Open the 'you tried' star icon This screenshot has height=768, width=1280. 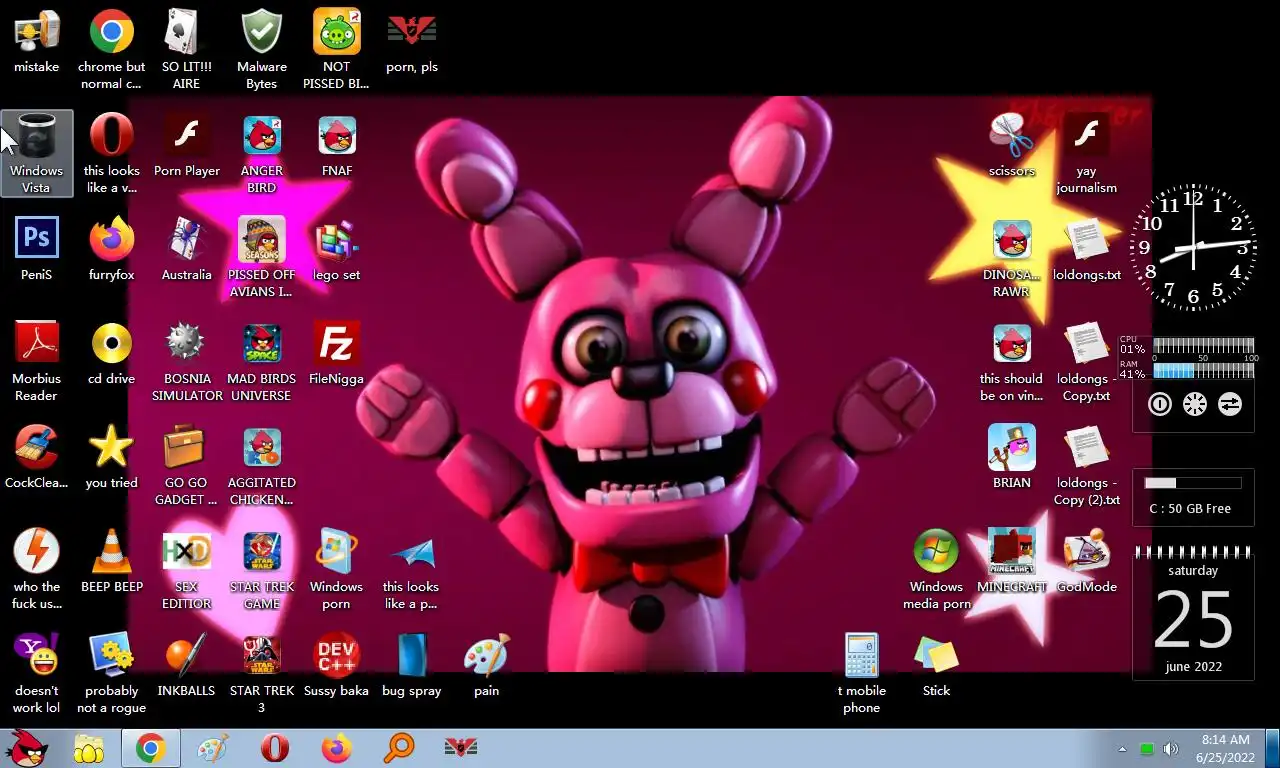tap(112, 456)
